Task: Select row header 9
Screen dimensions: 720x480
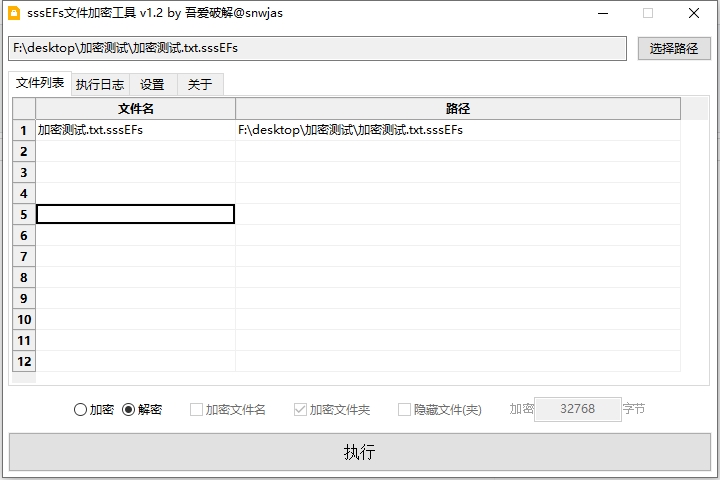Action: tap(24, 299)
